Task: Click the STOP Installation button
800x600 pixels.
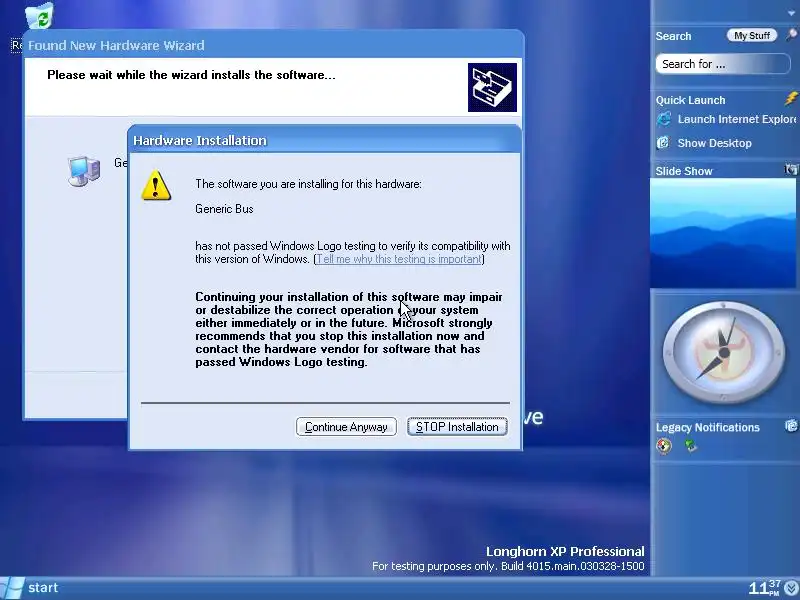Action: 457,427
